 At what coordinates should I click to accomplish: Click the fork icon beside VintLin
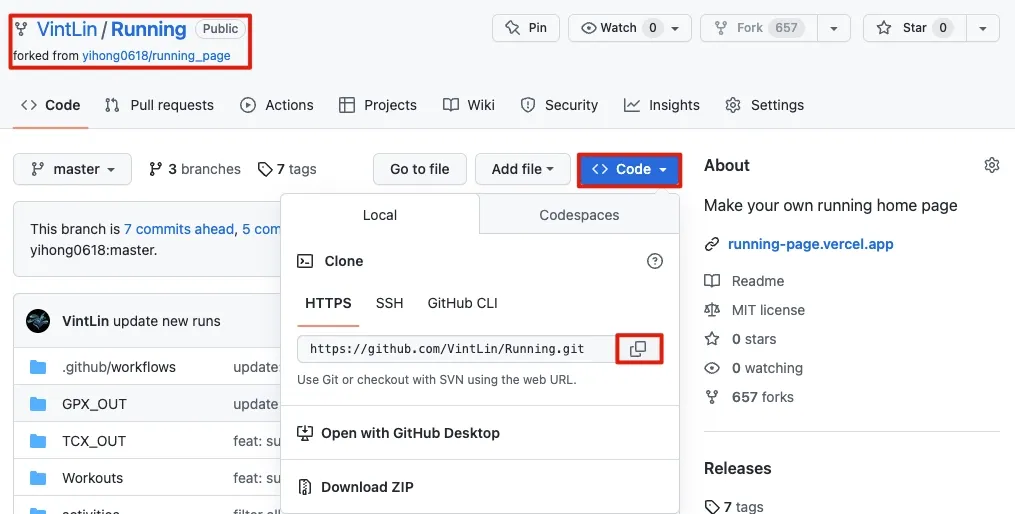tap(21, 29)
